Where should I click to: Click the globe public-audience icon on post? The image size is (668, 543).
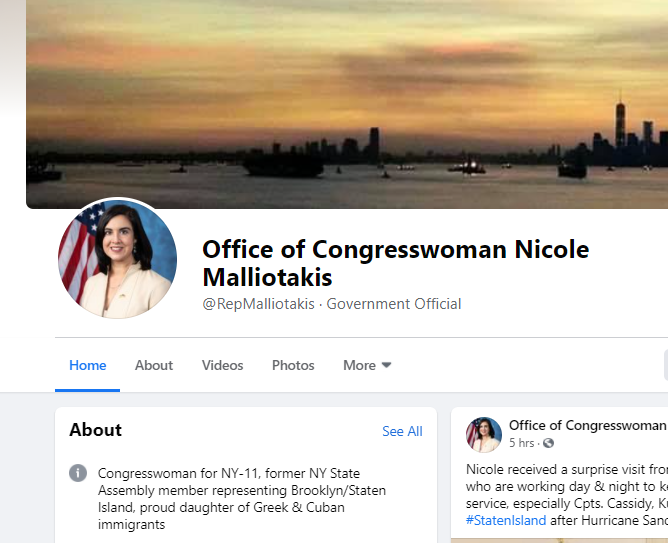[x=548, y=443]
